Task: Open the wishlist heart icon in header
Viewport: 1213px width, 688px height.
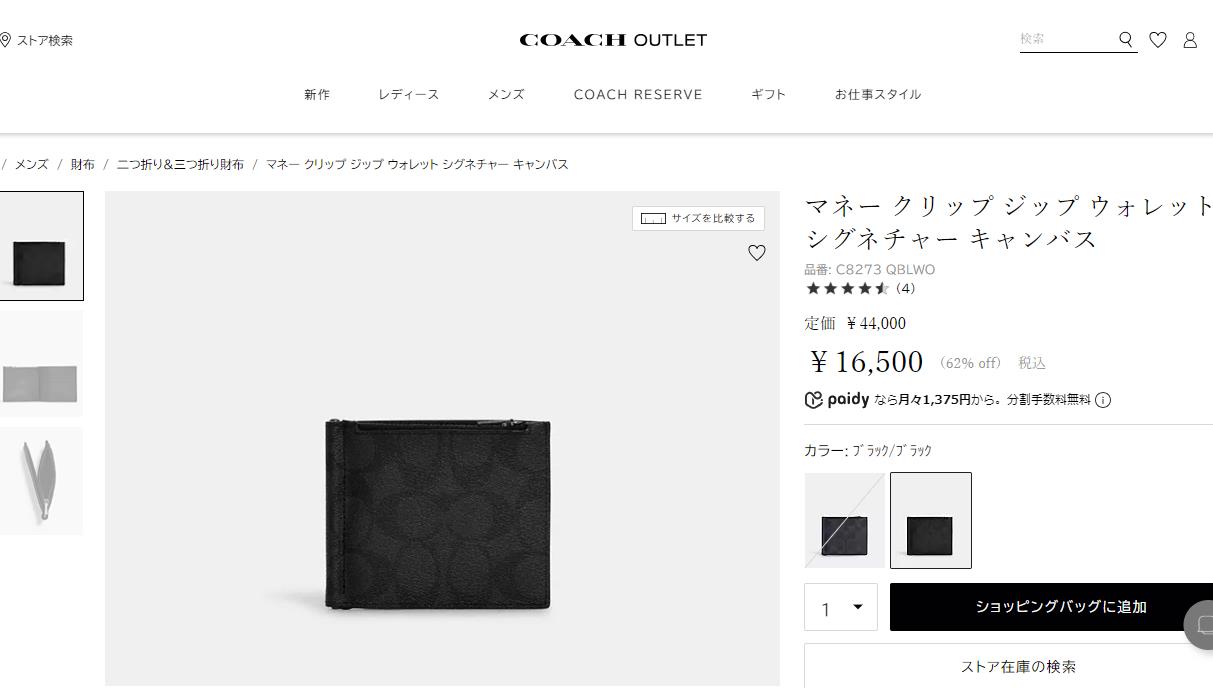Action: coord(1158,40)
